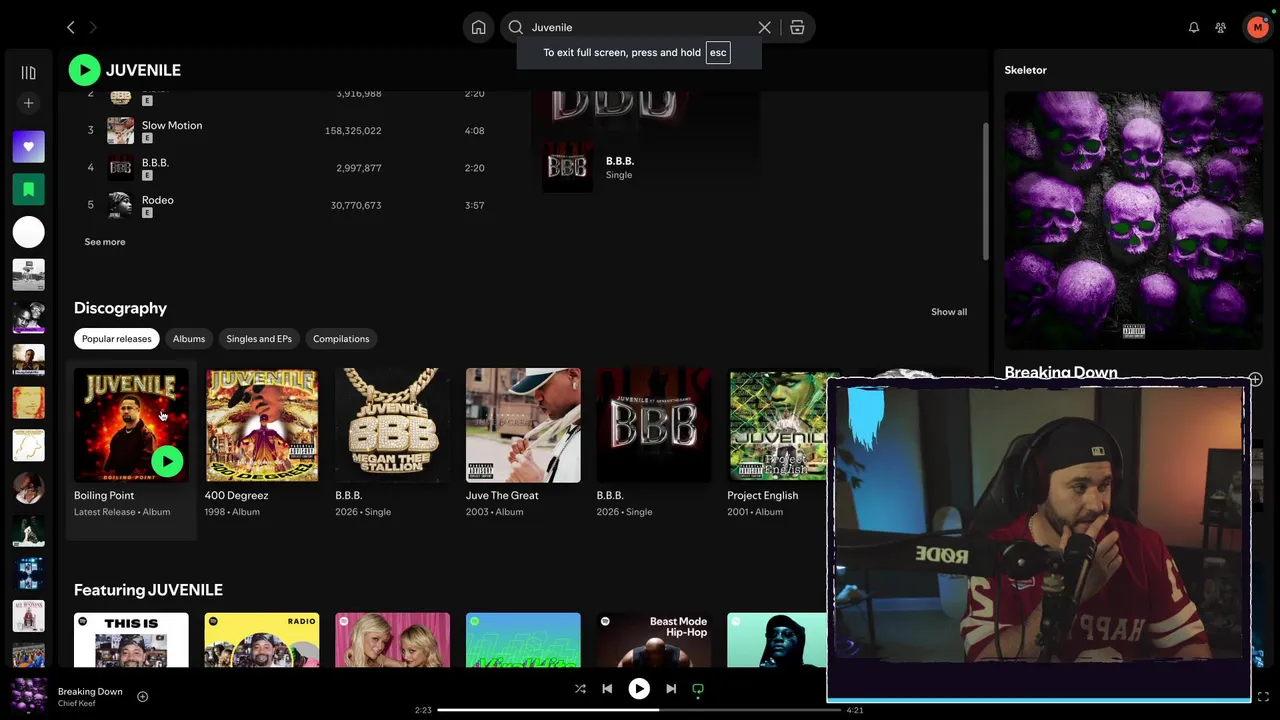This screenshot has width=1280, height=720.
Task: Open Breaking Down now-playing cover
Action: point(29,697)
